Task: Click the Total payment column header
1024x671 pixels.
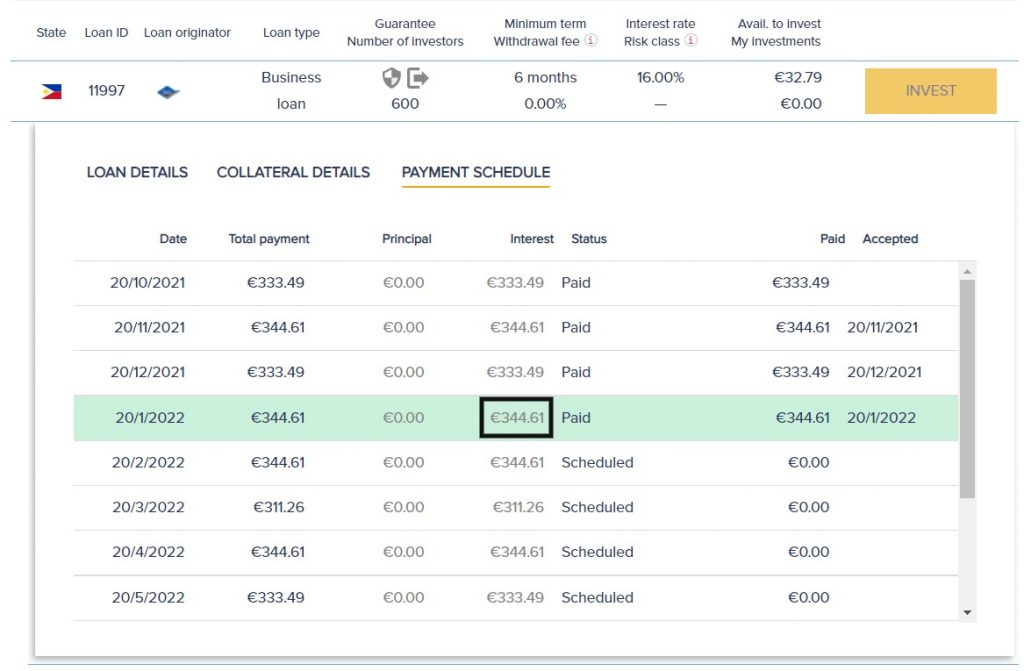Action: 269,239
